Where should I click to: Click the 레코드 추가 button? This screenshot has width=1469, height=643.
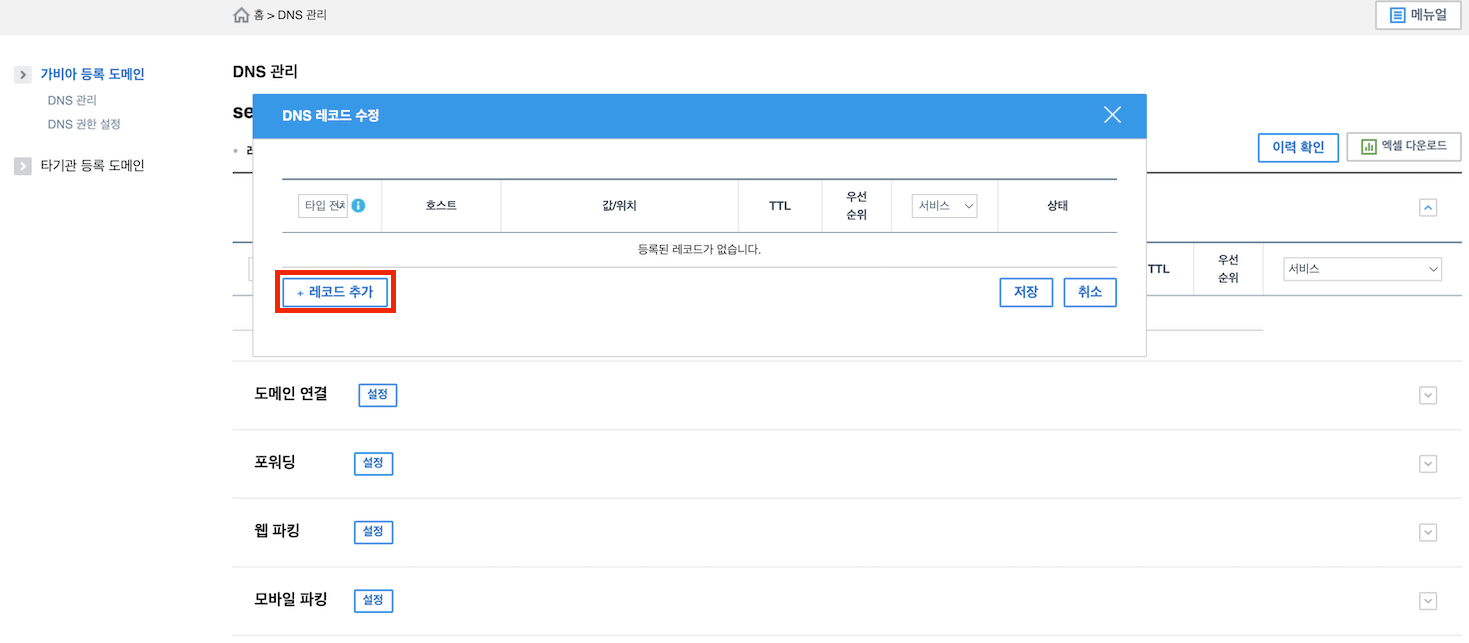pyautogui.click(x=335, y=292)
